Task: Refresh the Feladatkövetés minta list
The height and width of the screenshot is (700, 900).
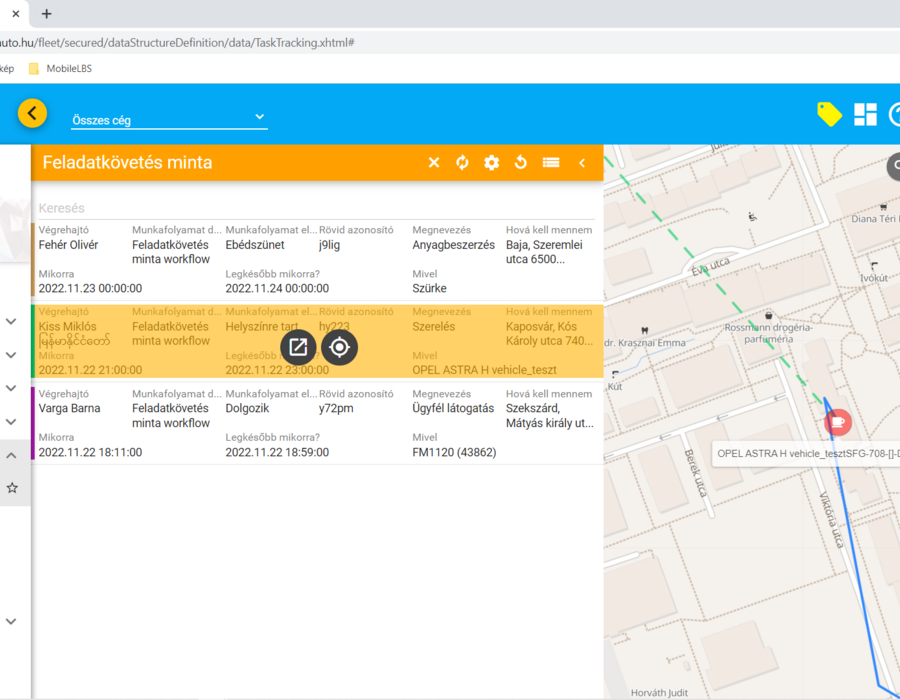Action: (462, 163)
